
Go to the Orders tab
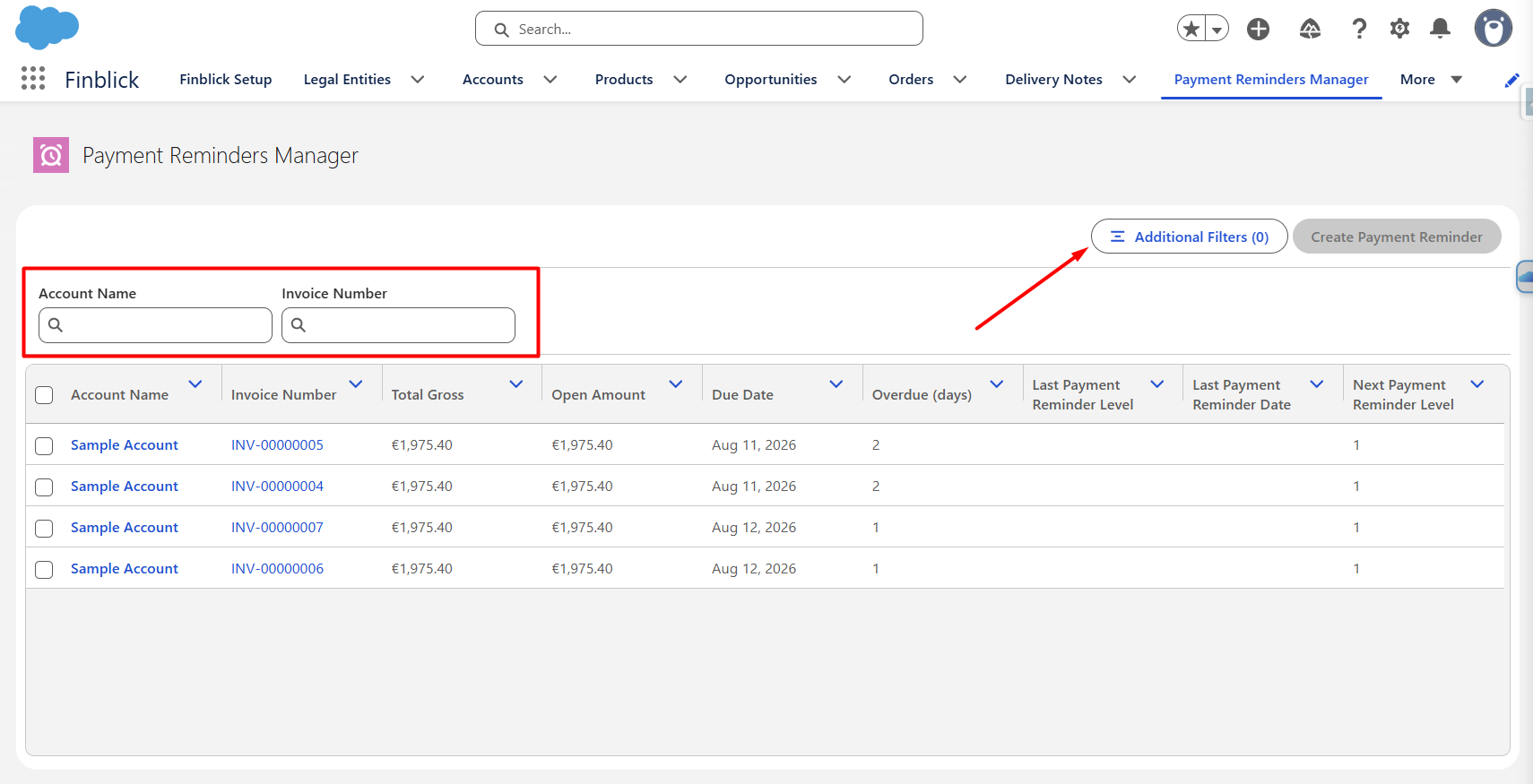(x=911, y=80)
